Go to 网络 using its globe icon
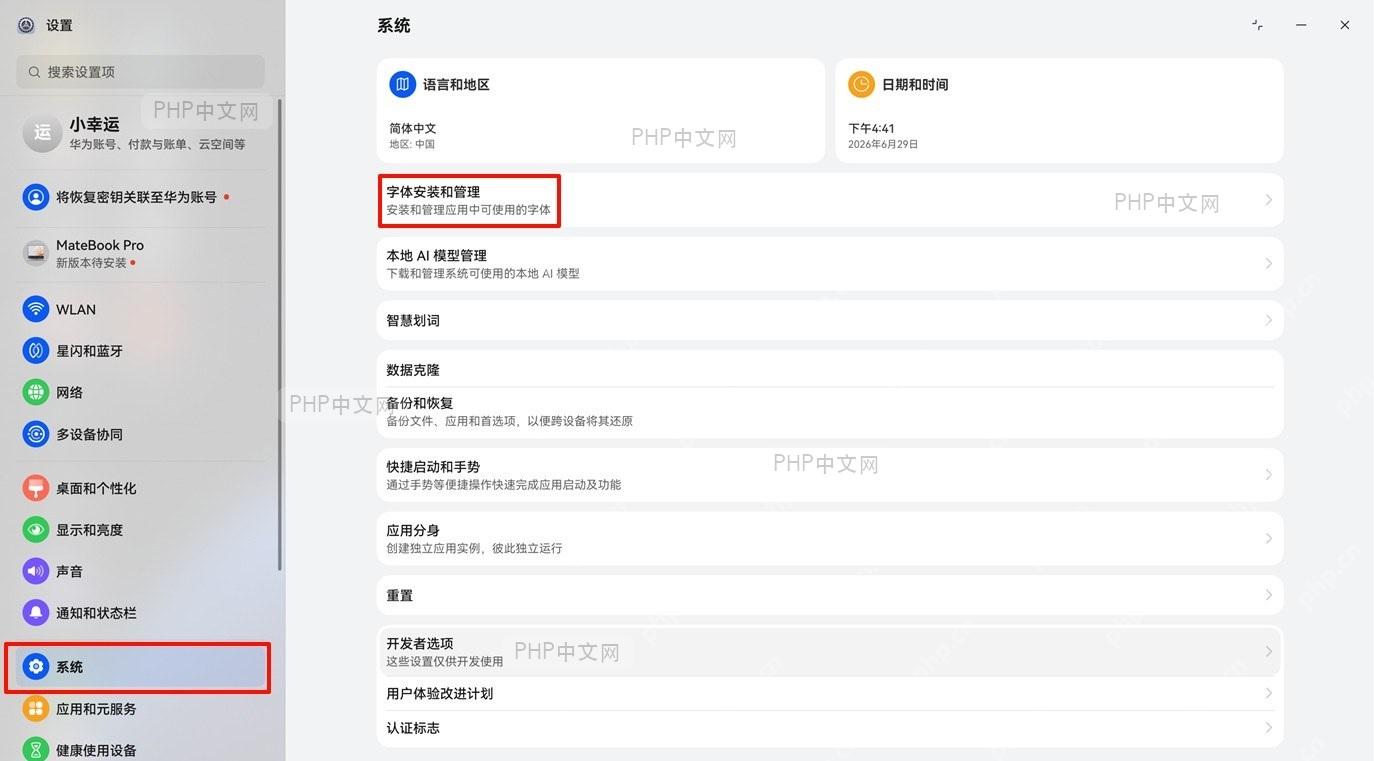This screenshot has height=761, width=1374. 36,392
